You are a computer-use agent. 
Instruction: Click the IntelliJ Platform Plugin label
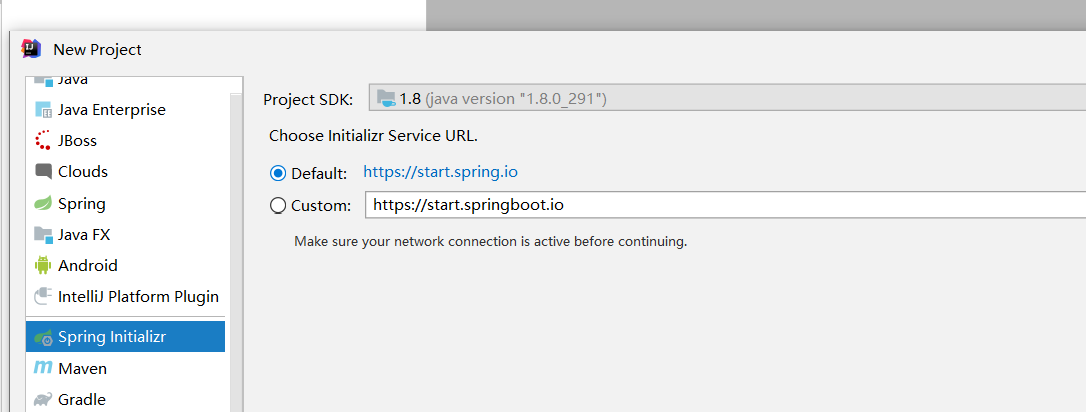139,296
